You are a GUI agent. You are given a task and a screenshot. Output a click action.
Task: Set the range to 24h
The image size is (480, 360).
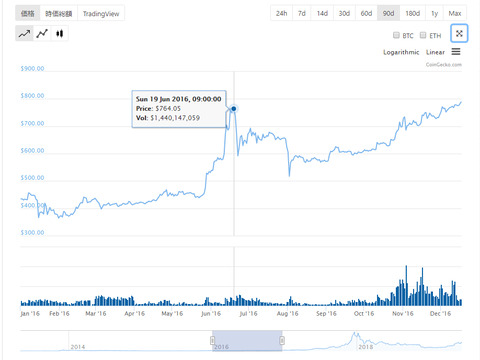281,13
